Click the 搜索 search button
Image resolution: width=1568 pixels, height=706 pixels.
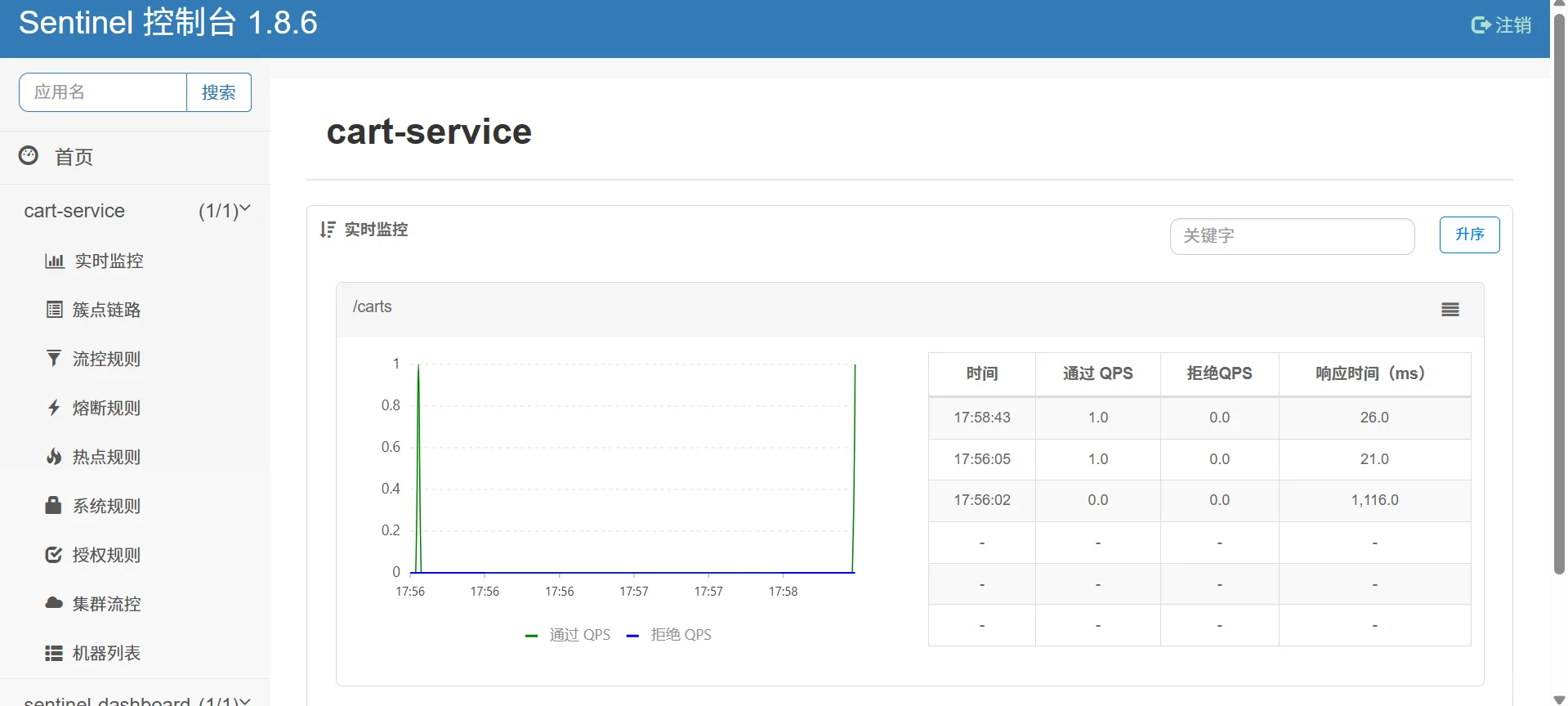219,92
